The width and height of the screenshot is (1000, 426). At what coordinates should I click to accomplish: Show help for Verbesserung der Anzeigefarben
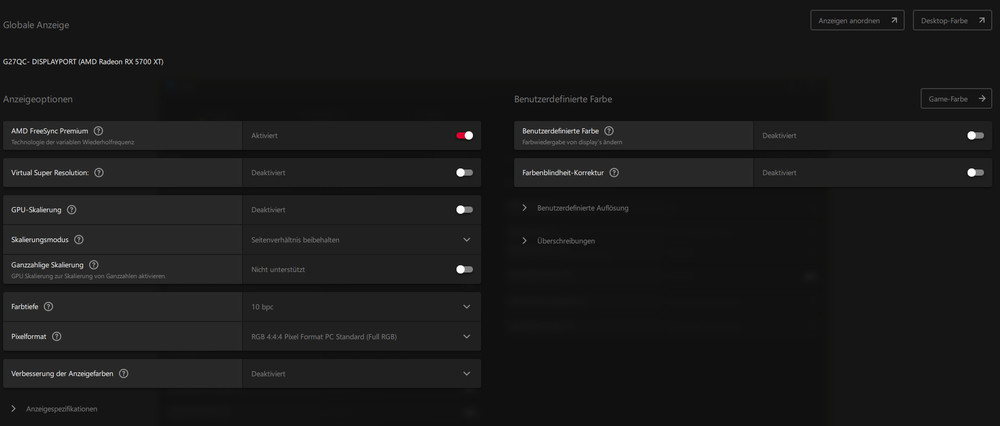(124, 374)
